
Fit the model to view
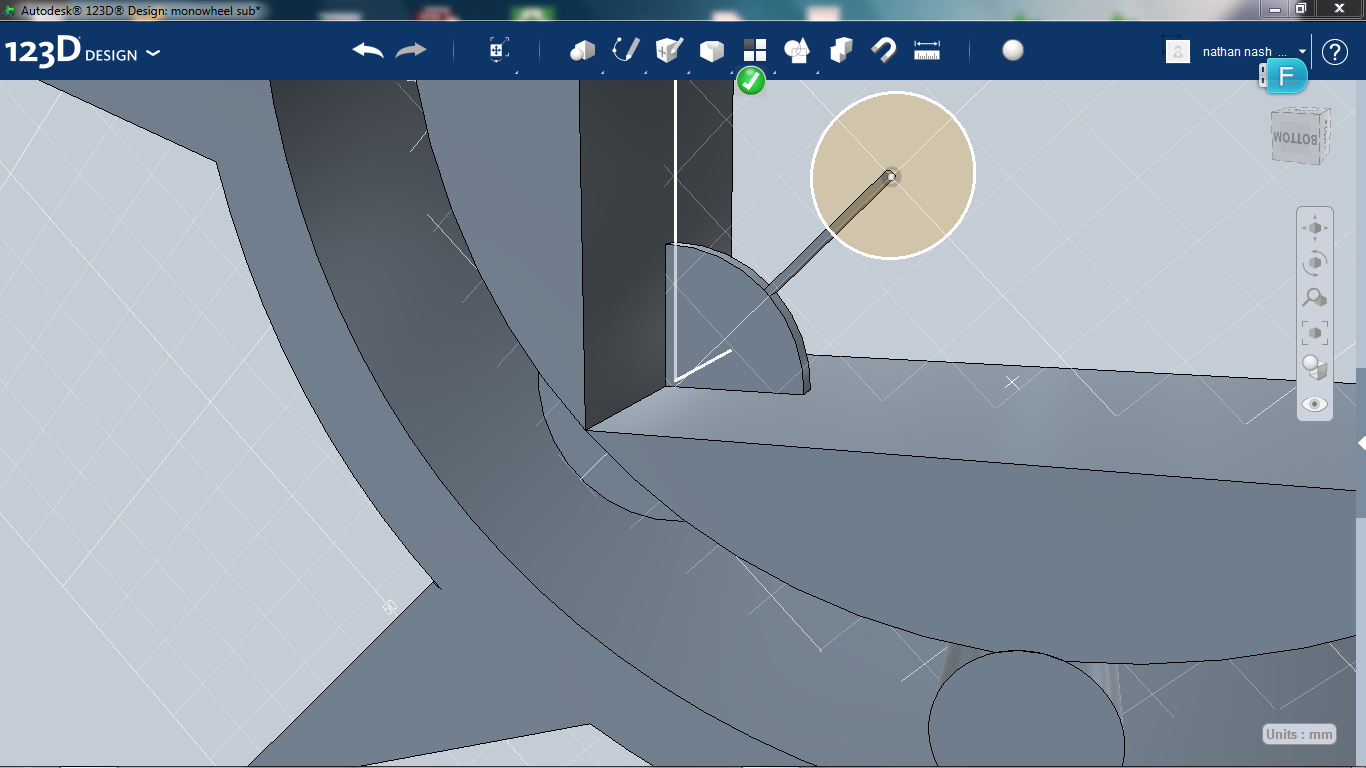tap(1314, 333)
